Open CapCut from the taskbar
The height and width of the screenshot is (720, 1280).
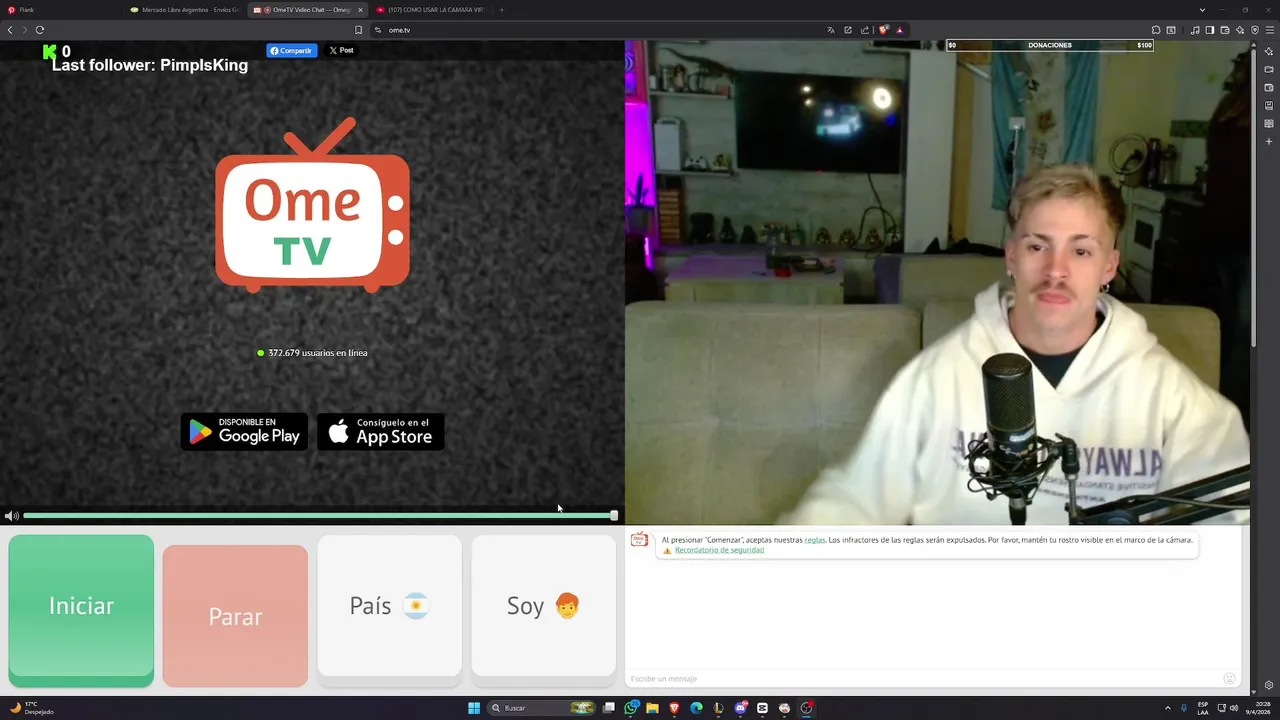[763, 708]
